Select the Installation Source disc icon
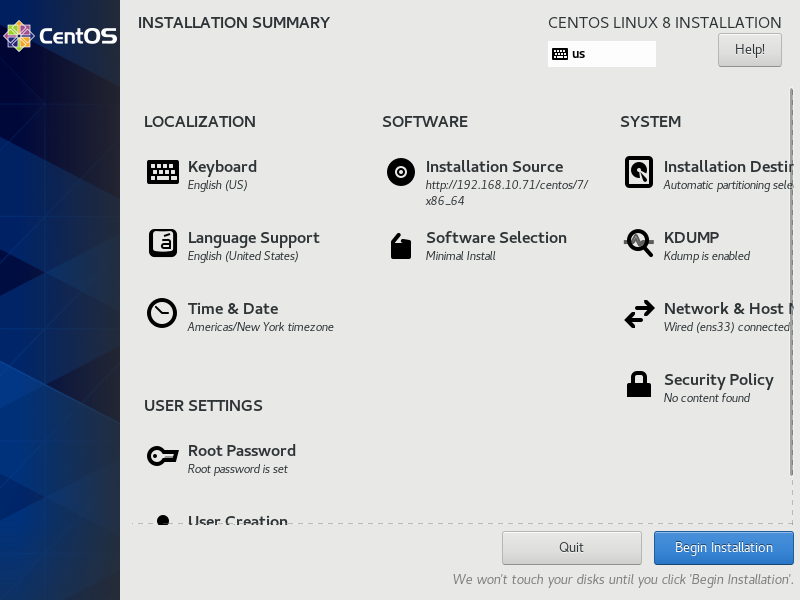This screenshot has height=600, width=800. 401,172
